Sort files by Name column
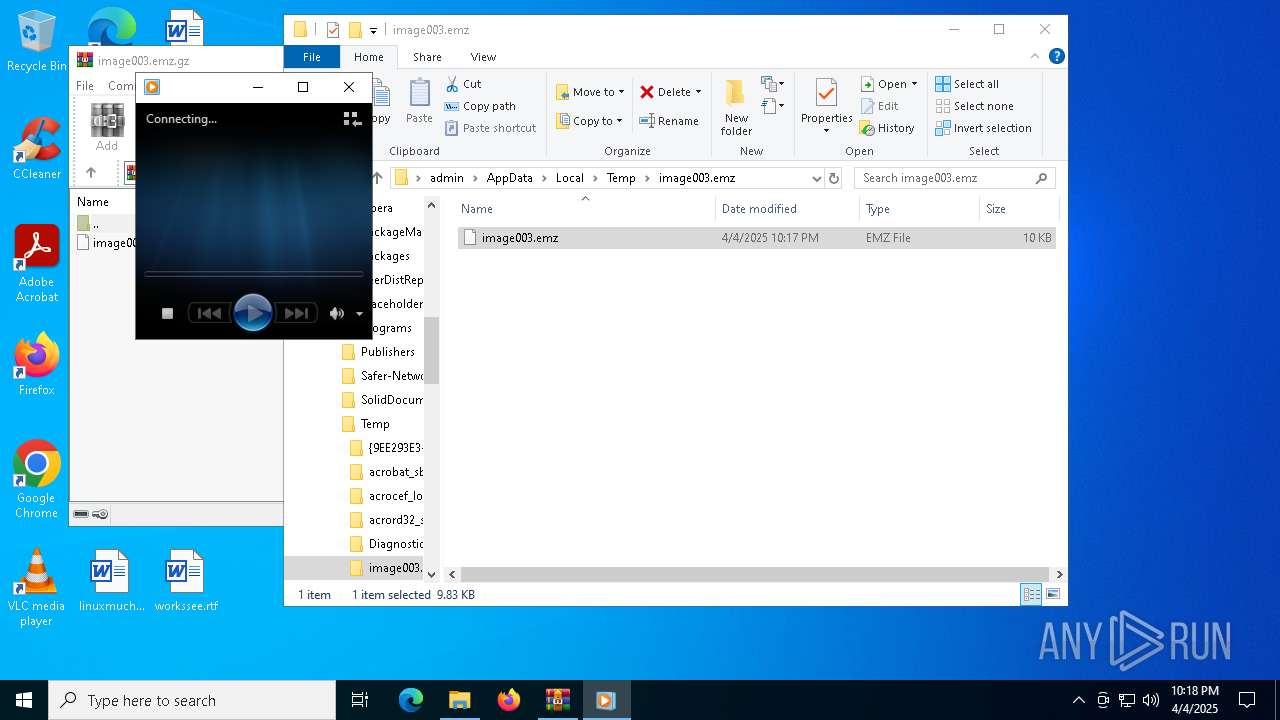This screenshot has width=1280, height=720. pos(586,209)
